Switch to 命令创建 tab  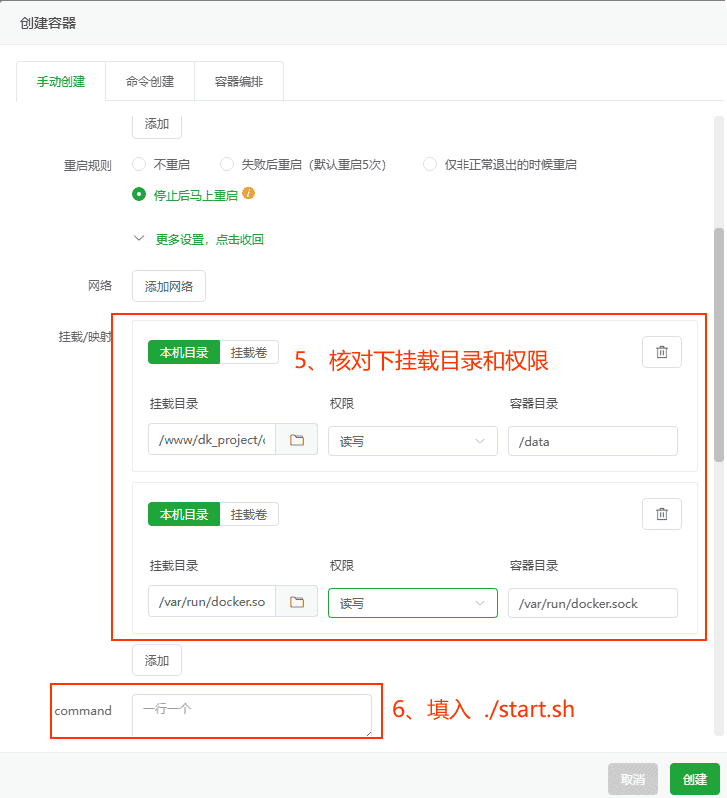[150, 81]
